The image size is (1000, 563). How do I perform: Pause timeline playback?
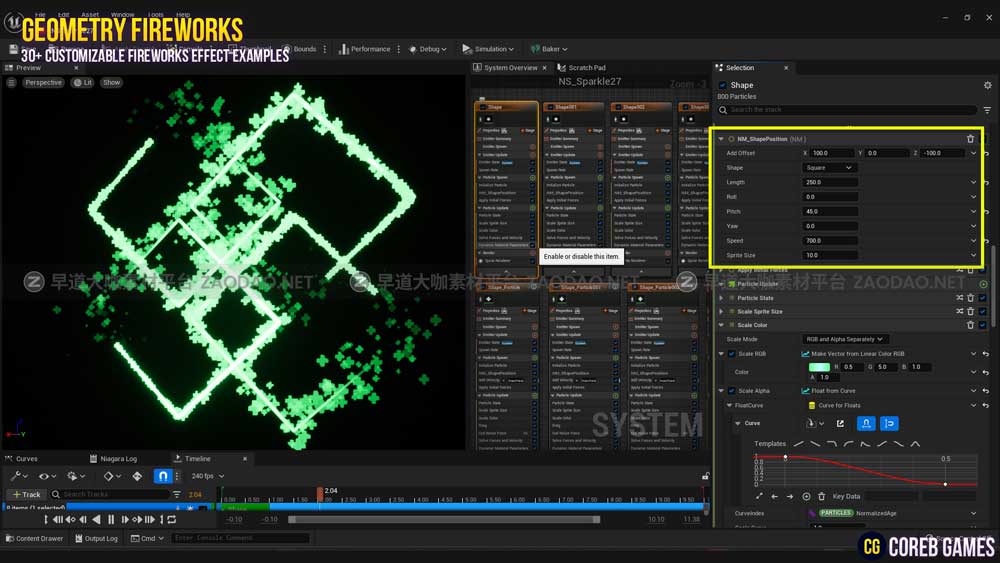click(111, 520)
